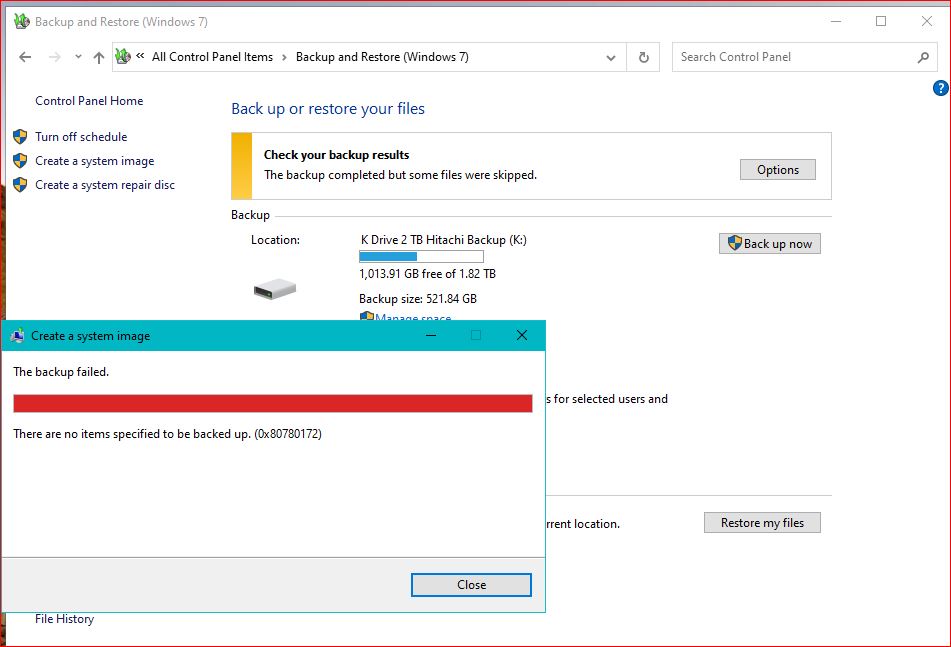
Task: Open Control Panel Home
Action: [x=89, y=101]
